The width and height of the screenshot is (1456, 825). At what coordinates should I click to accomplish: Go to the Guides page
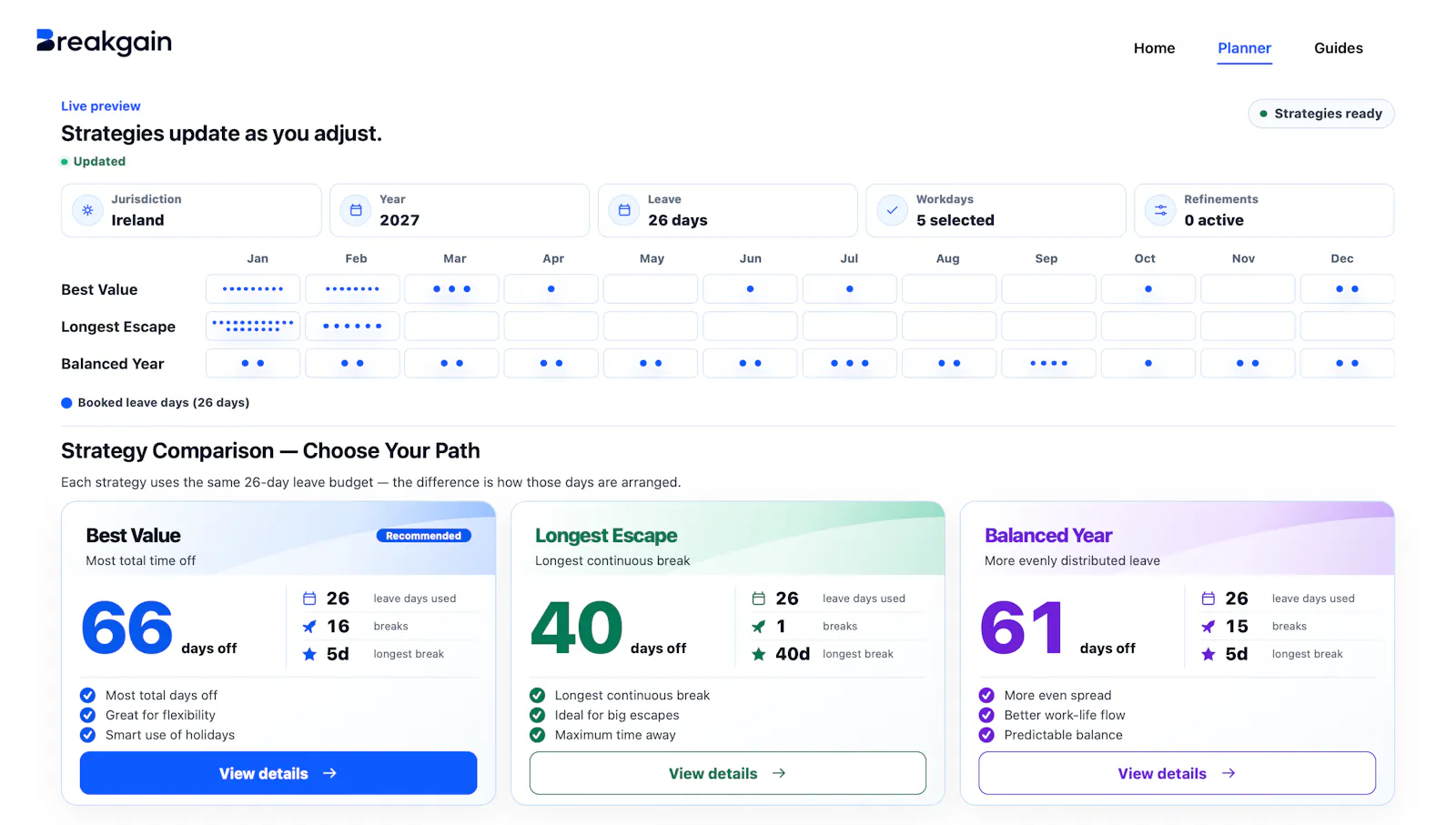1338,48
